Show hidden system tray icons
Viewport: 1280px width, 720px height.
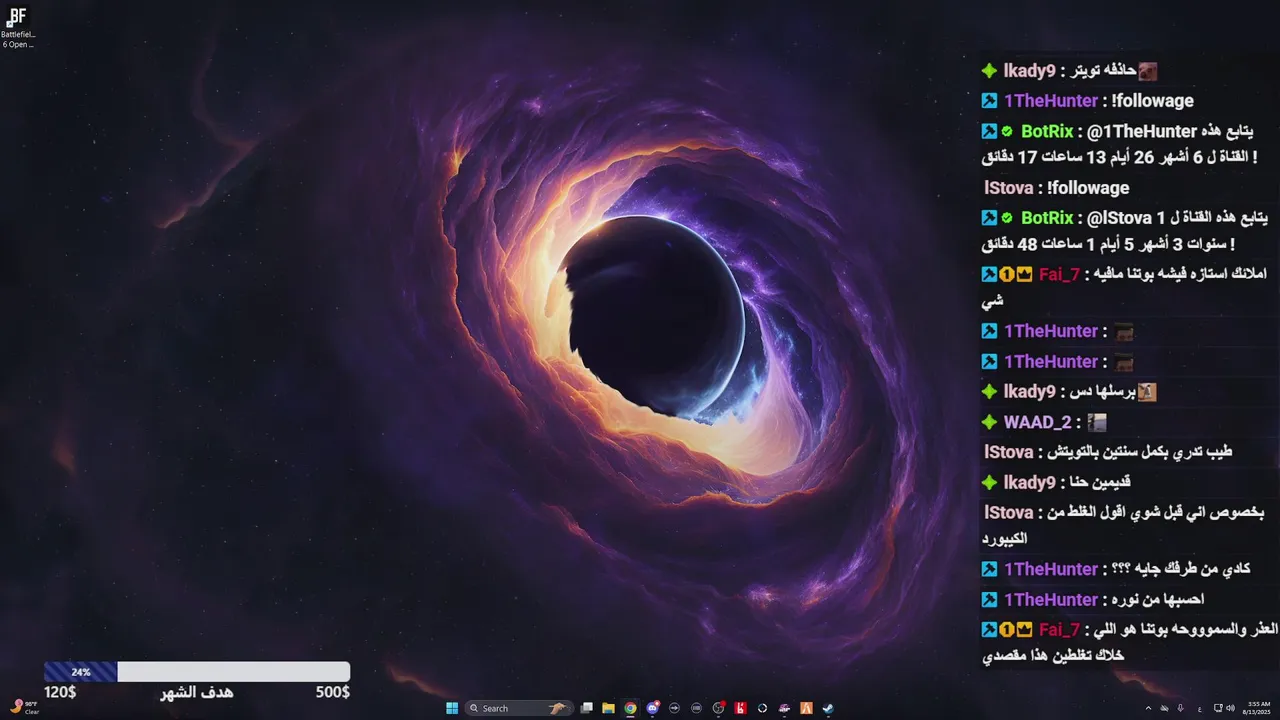point(1148,708)
